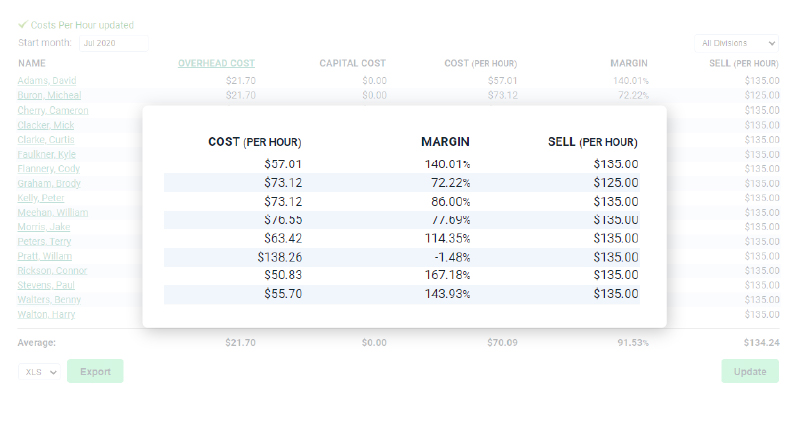Click the Average row label
The width and height of the screenshot is (800, 434).
[x=37, y=343]
